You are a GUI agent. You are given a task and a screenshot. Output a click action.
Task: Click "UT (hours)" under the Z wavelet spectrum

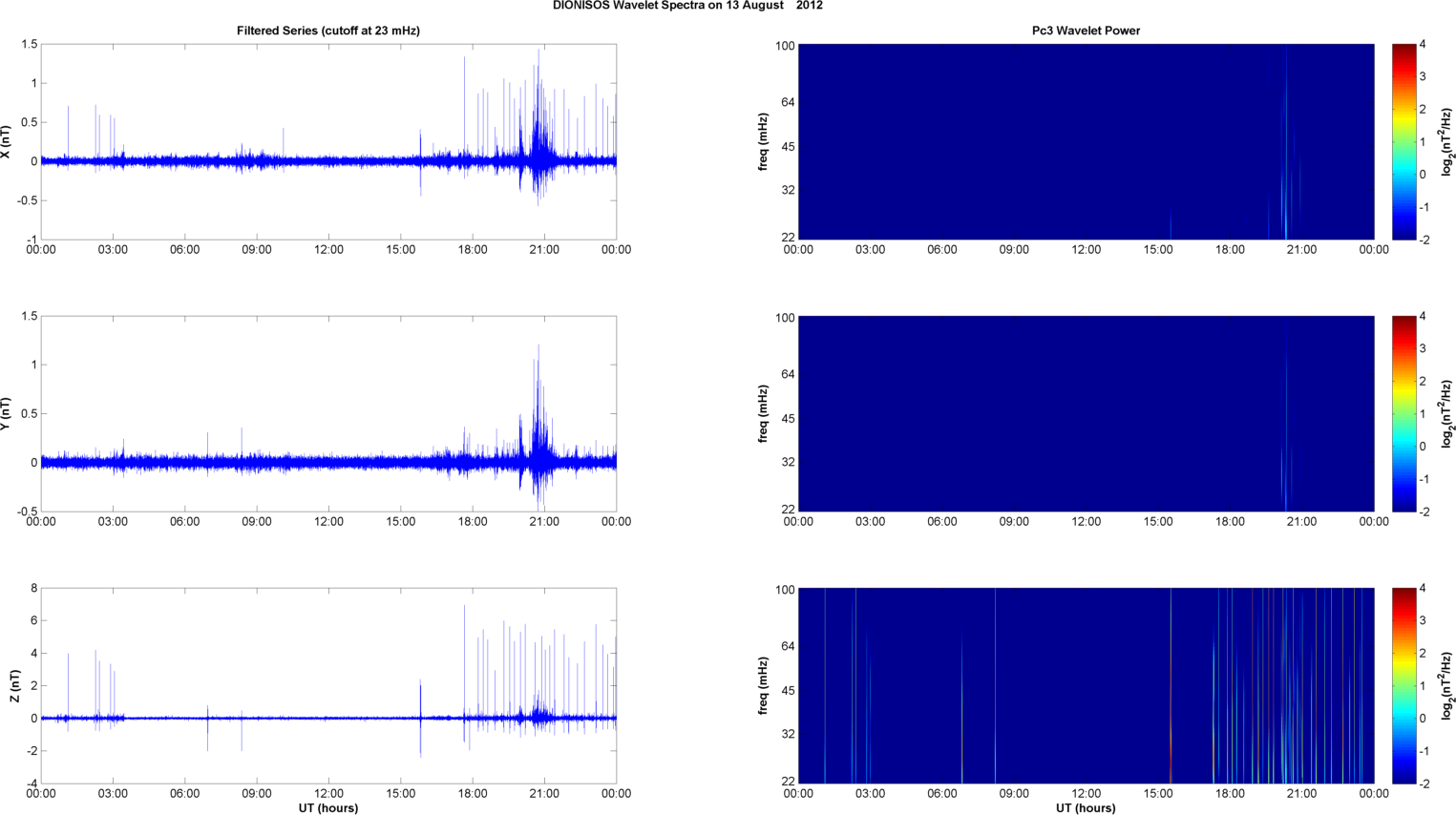(1086, 807)
